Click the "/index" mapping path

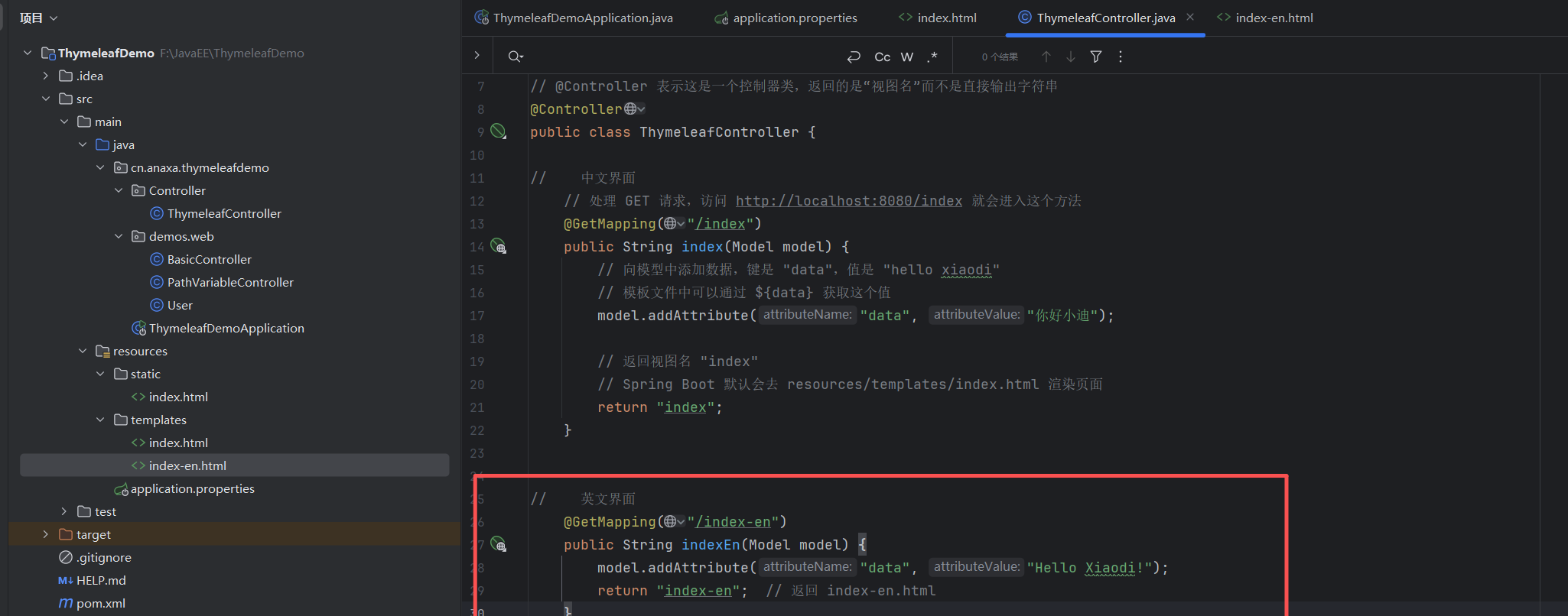pyautogui.click(x=720, y=223)
